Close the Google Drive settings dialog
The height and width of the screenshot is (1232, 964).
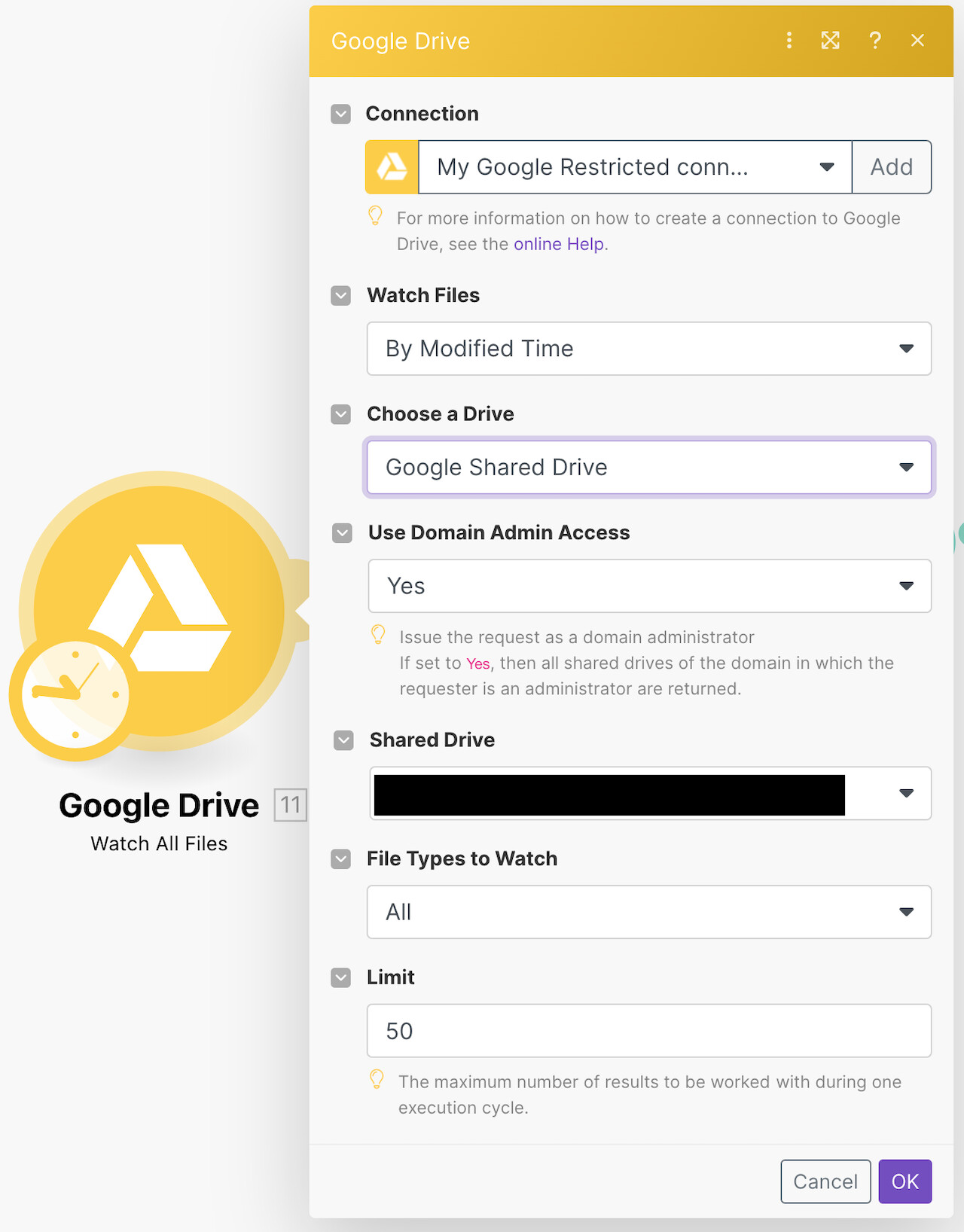tap(917, 41)
